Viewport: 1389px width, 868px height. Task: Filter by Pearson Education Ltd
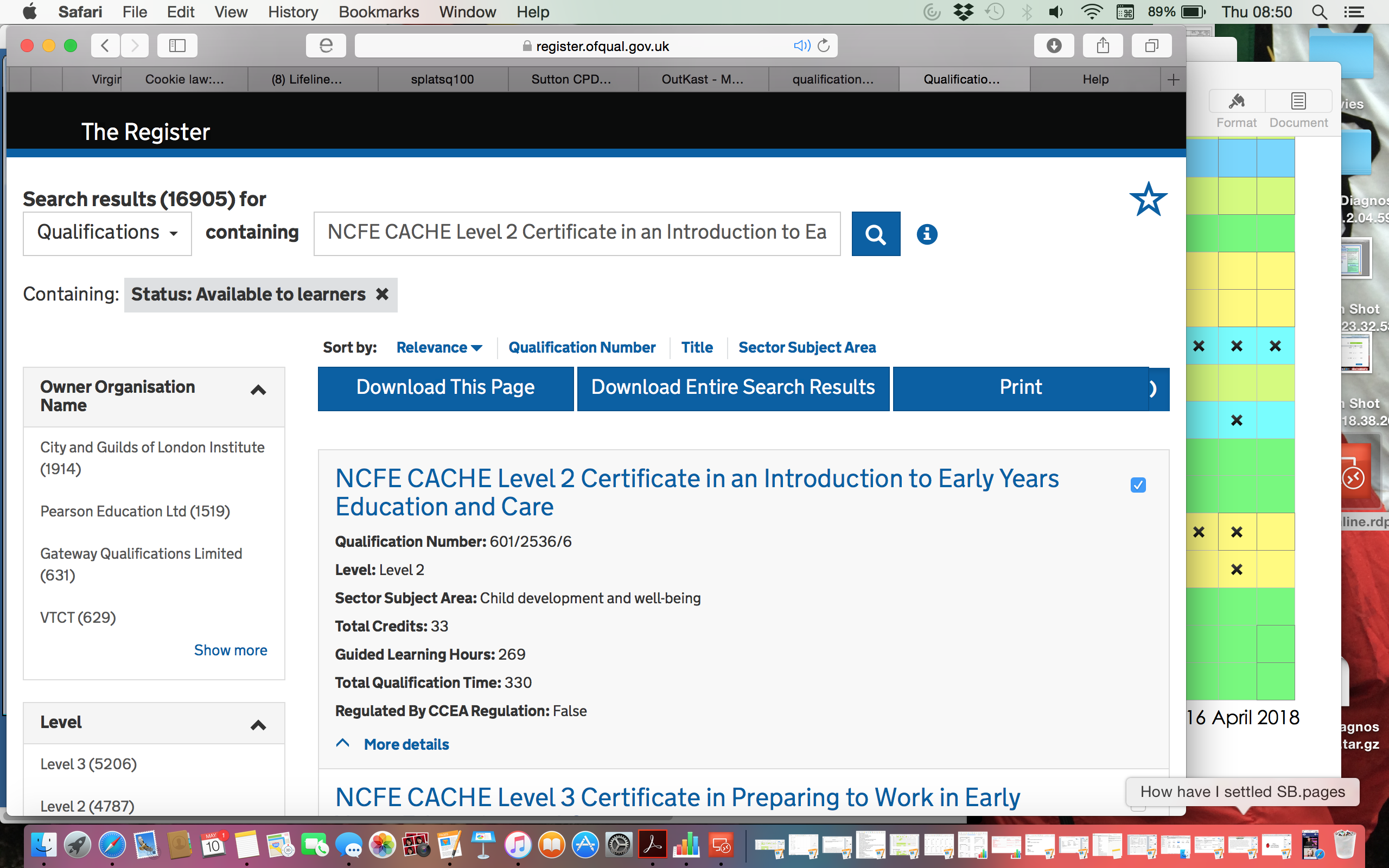click(x=135, y=511)
